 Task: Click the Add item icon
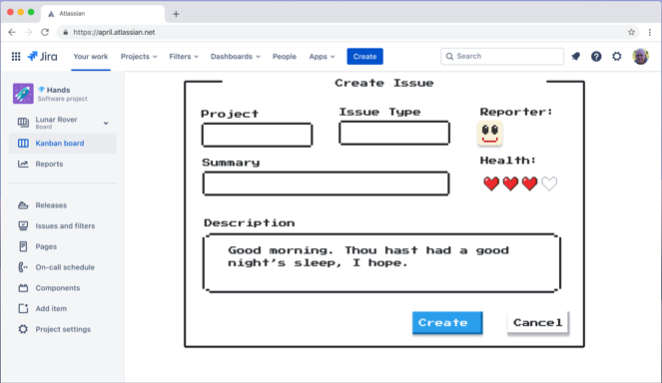coord(23,309)
